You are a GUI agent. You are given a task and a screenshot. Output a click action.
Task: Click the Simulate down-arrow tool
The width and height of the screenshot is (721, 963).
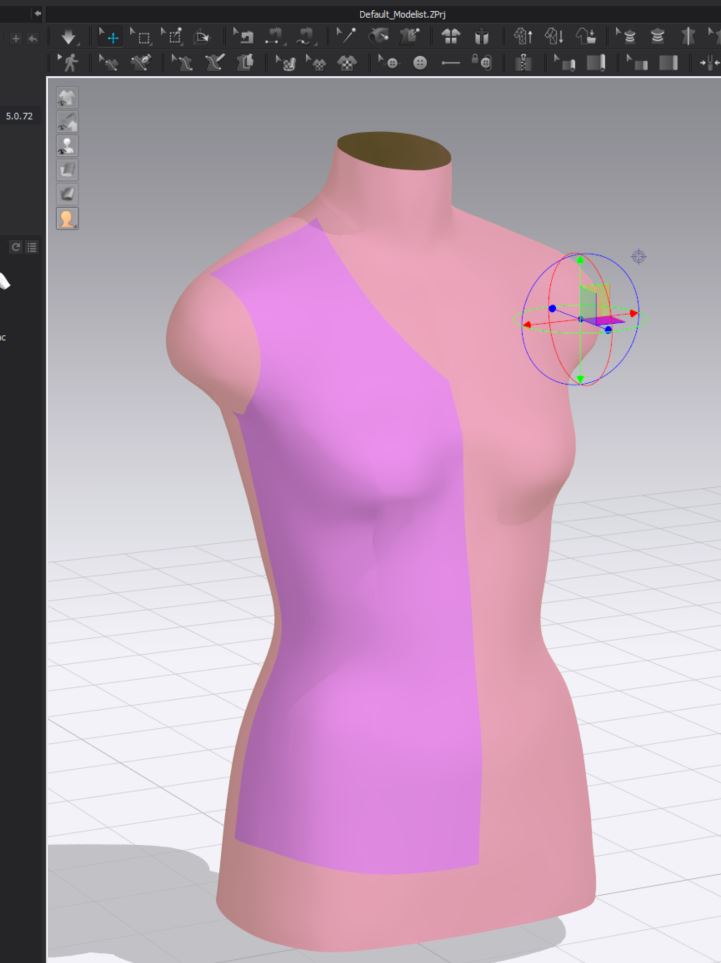tap(68, 37)
